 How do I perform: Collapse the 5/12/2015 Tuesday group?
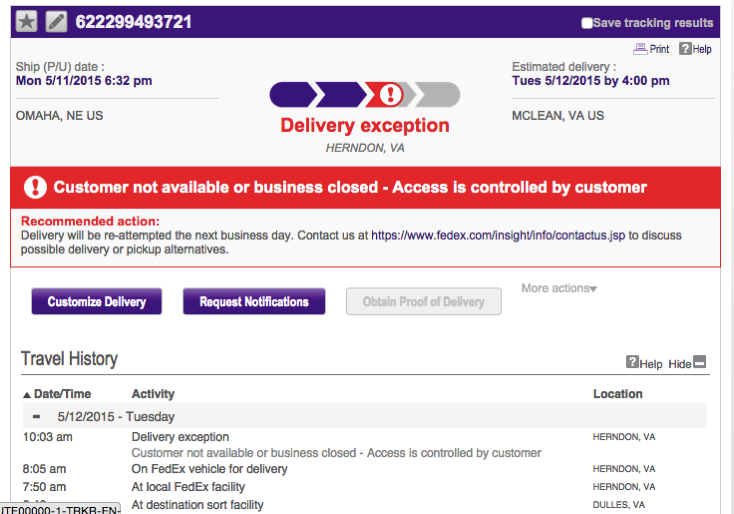[37, 416]
